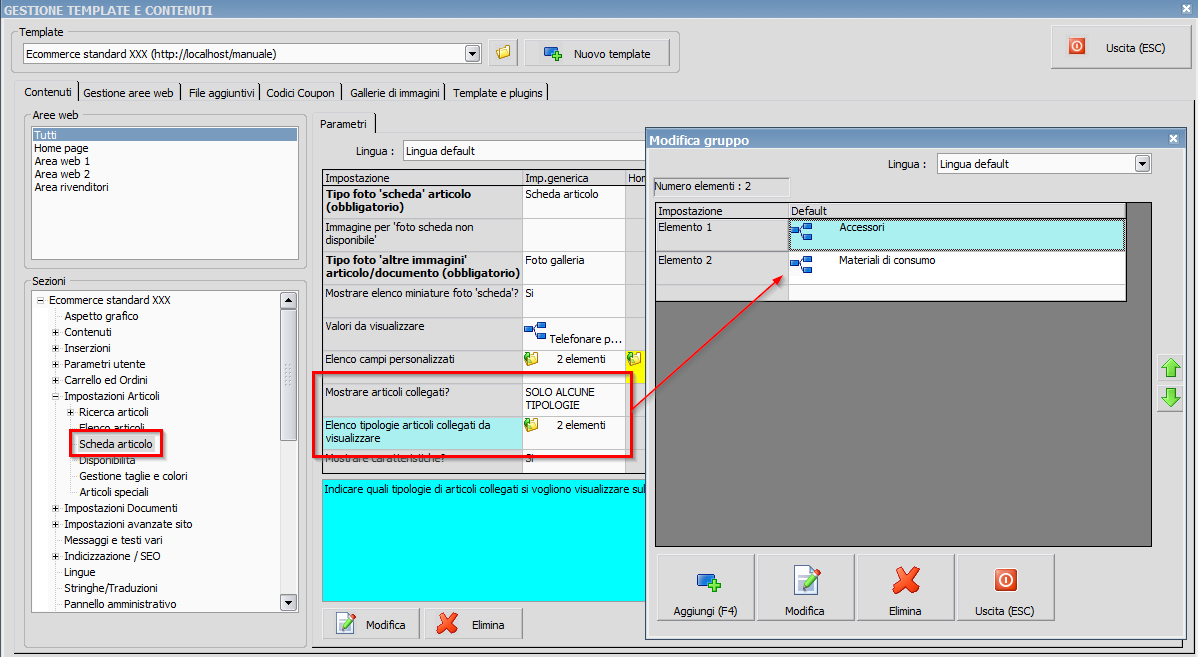The height and width of the screenshot is (657, 1198).
Task: Click the Impostazione column header in dialog
Action: (x=722, y=211)
